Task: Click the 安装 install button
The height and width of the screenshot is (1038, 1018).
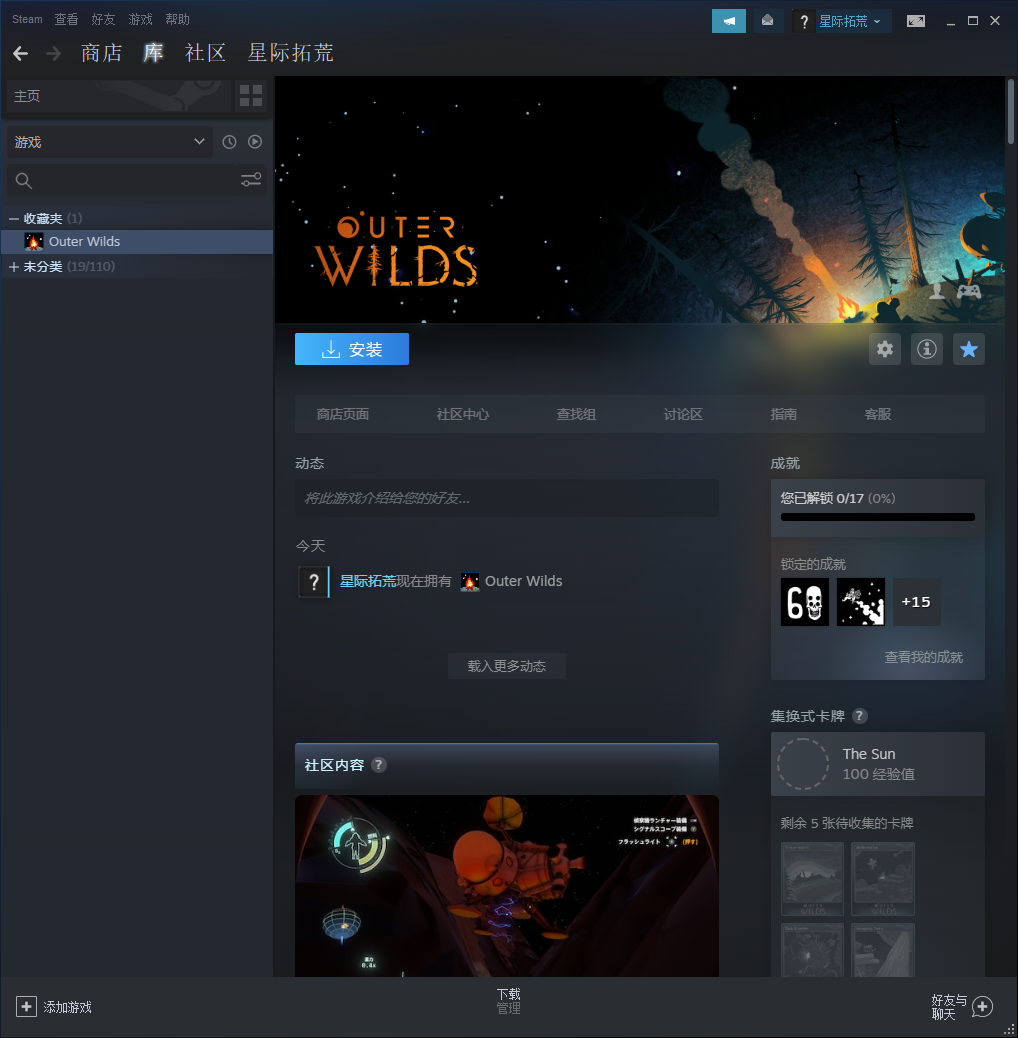Action: tap(352, 349)
